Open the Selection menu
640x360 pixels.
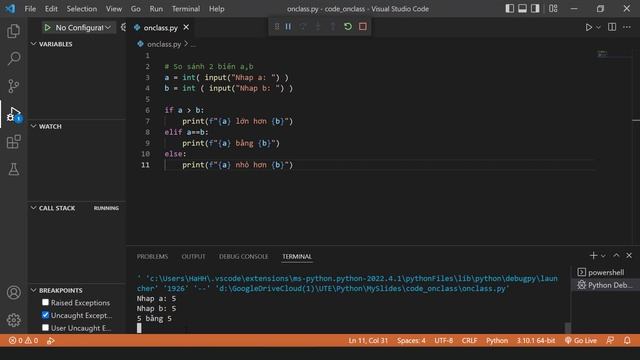tap(82, 9)
